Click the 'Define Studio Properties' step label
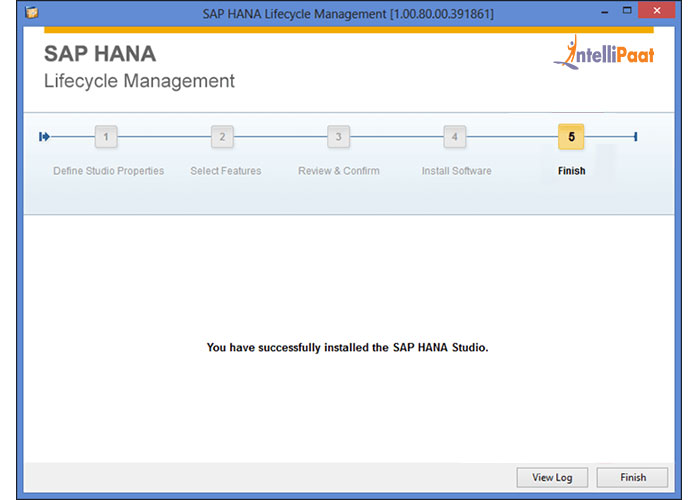This screenshot has height=500, width=700. pyautogui.click(x=108, y=171)
